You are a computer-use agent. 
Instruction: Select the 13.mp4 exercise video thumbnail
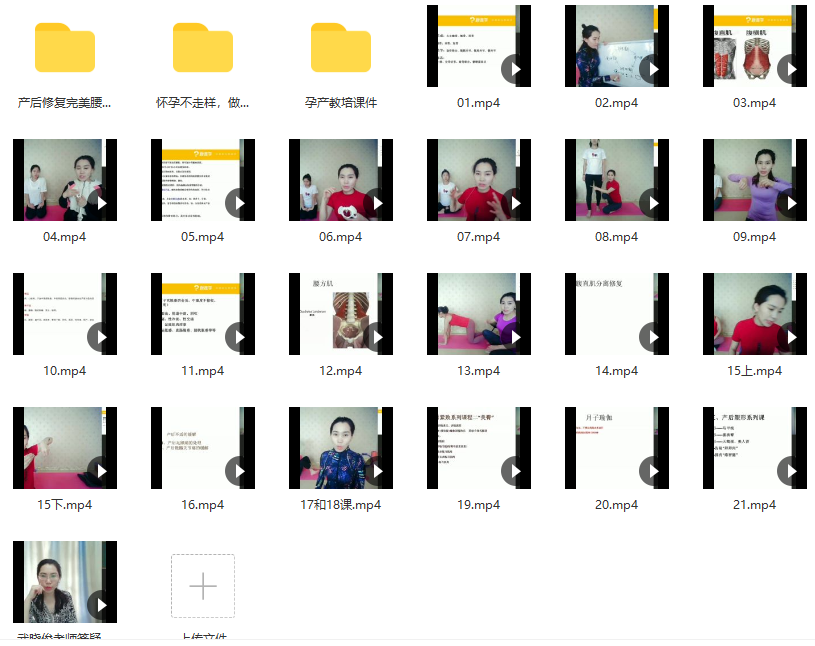pos(479,314)
